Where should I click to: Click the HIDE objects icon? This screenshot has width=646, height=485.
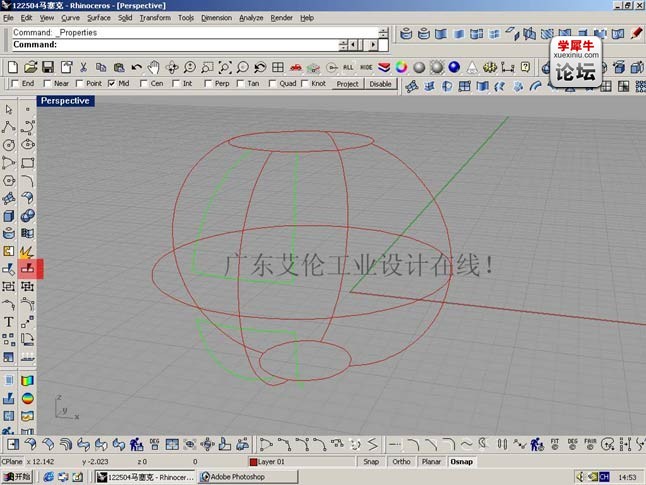pos(366,67)
